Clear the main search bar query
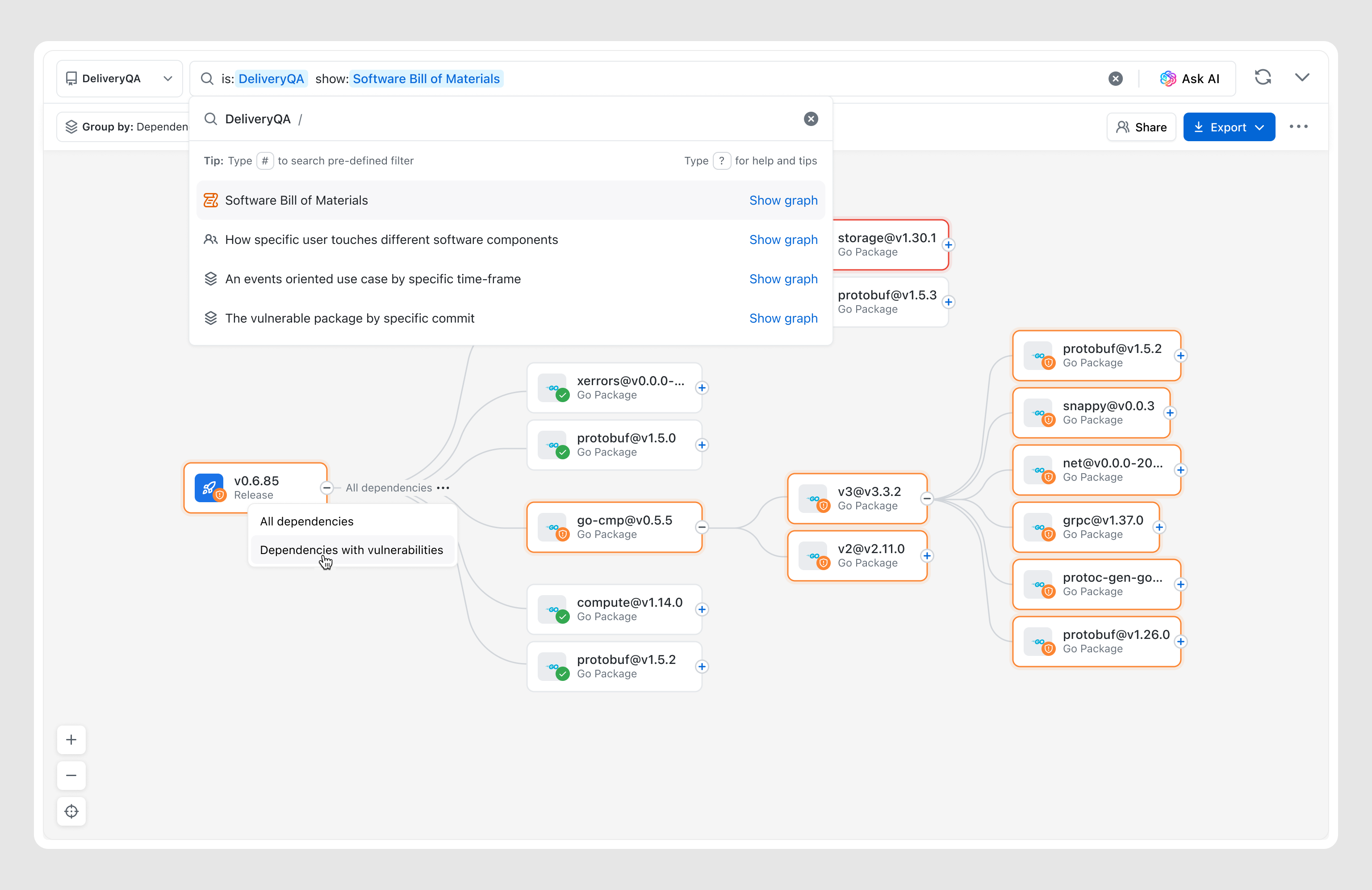Image resolution: width=1372 pixels, height=890 pixels. point(1116,79)
